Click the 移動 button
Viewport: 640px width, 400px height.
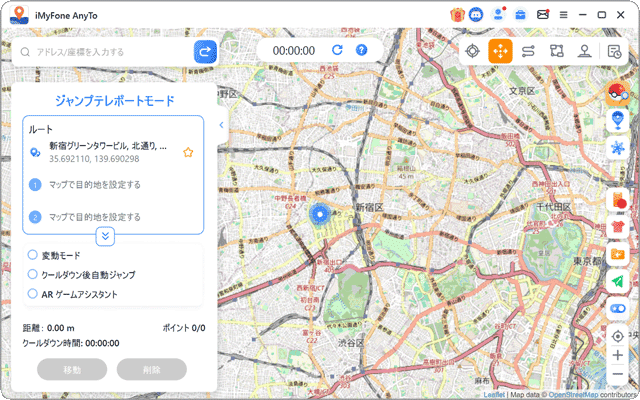[x=72, y=370]
